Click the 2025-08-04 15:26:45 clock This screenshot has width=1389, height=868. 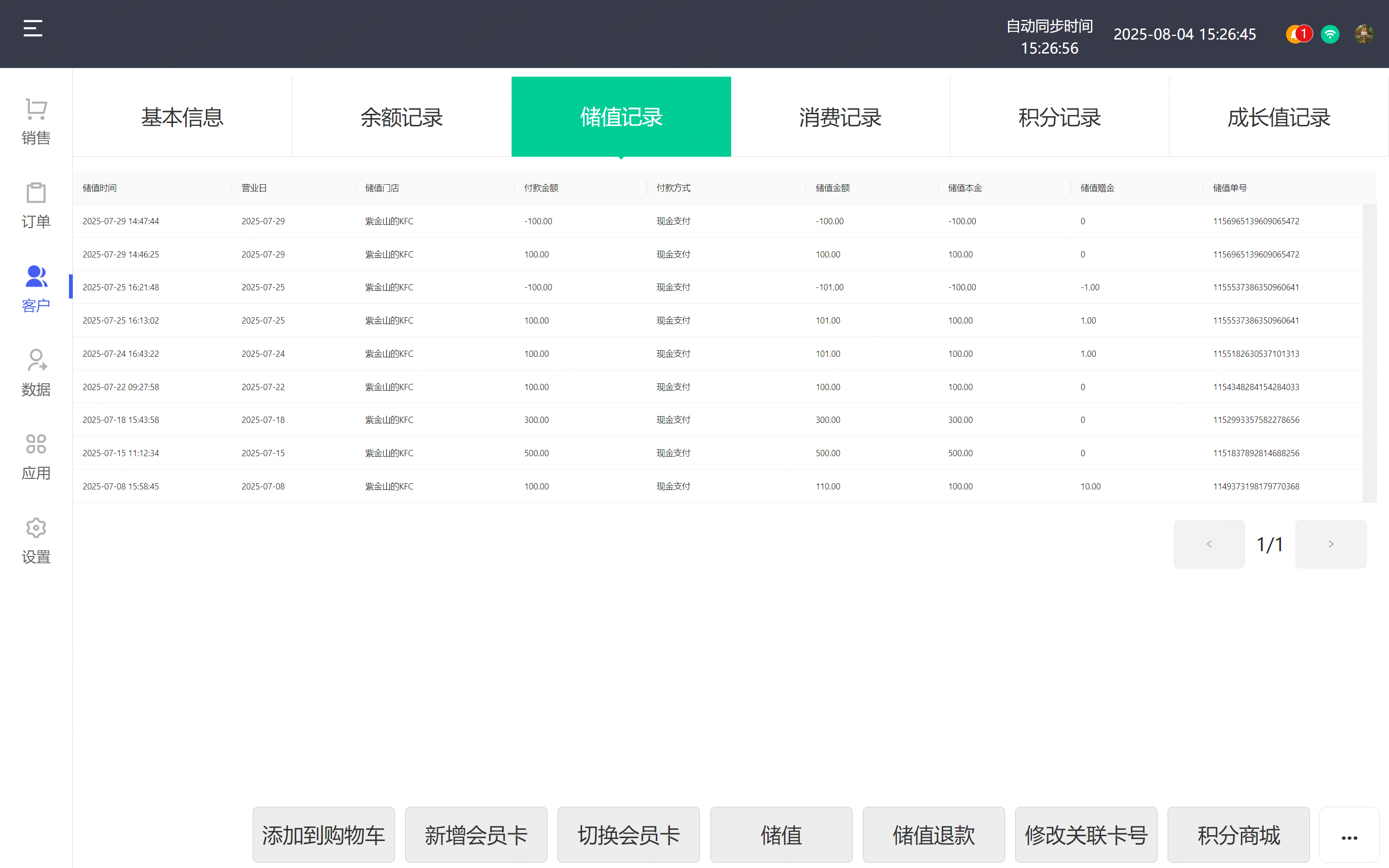coord(1185,34)
